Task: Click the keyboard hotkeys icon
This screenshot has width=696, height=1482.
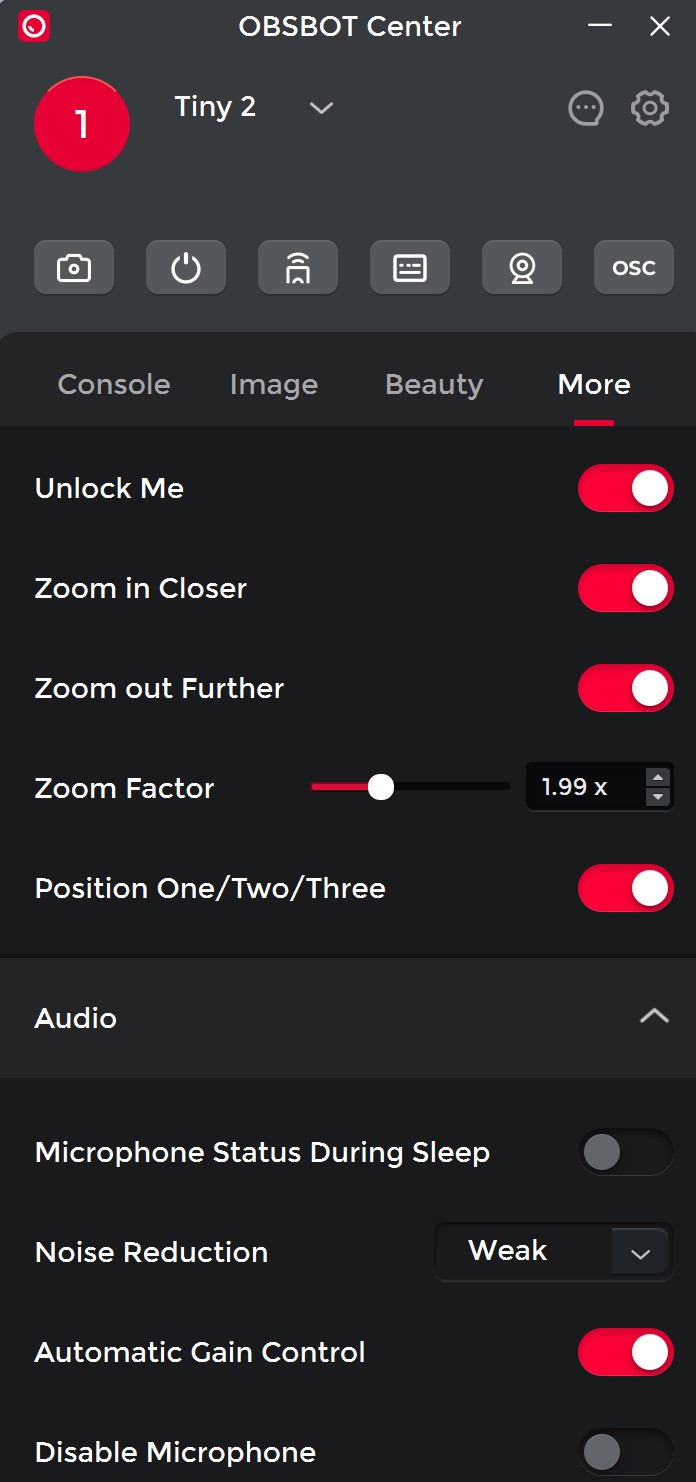Action: 410,268
